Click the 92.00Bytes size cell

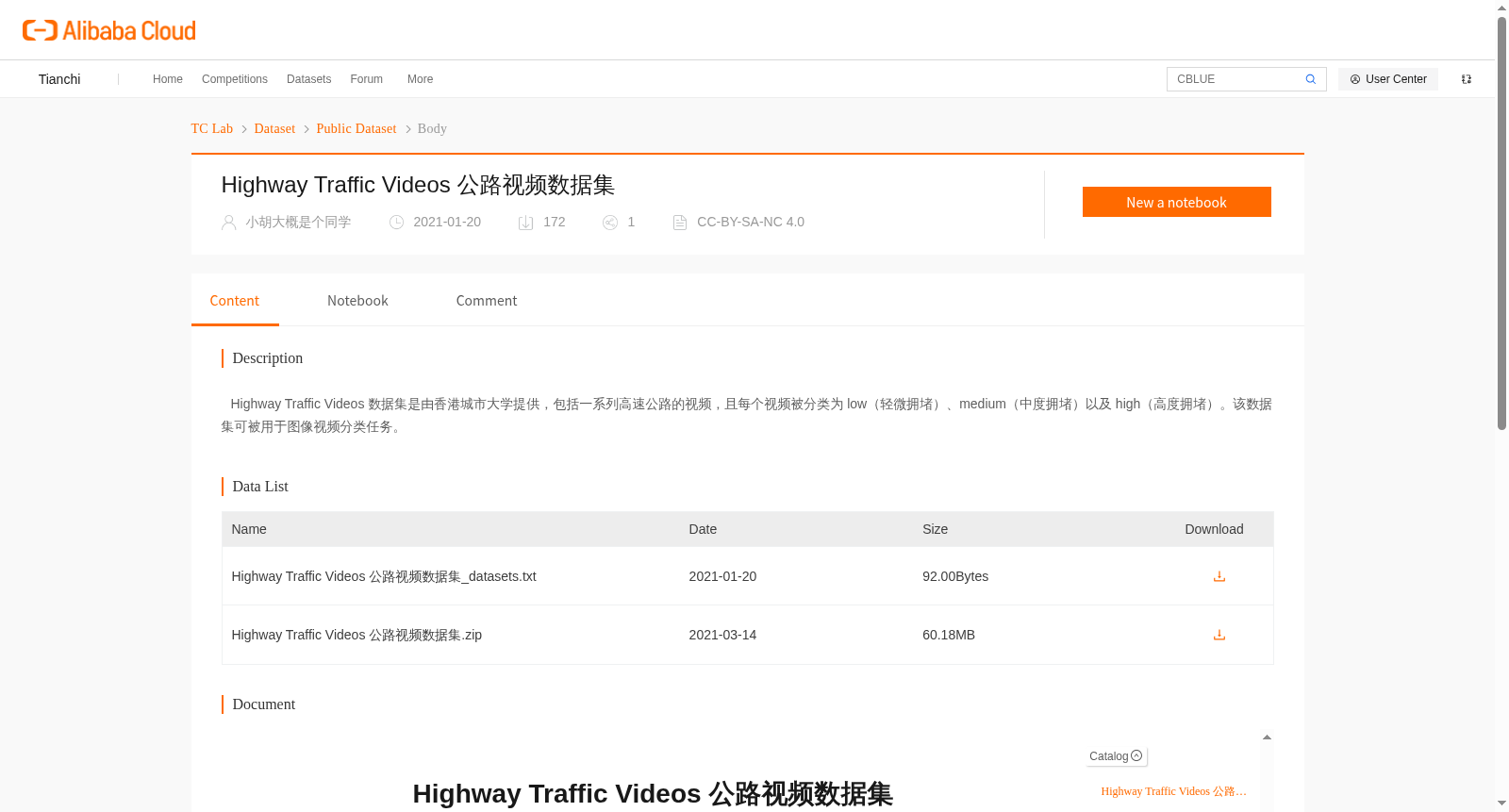coord(955,576)
